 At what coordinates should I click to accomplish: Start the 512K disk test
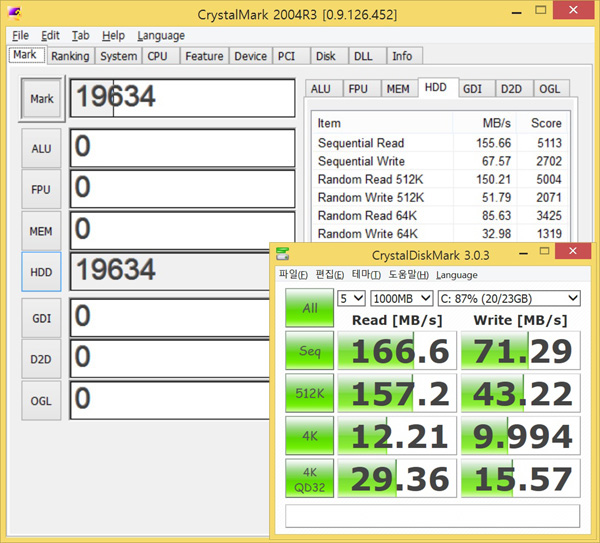click(x=310, y=393)
